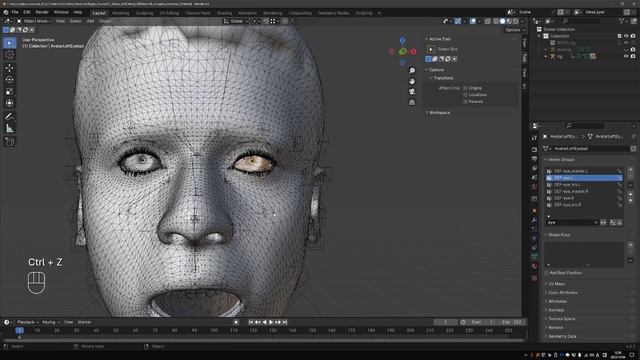
Task: Open the Texture properties tab icon
Action: point(534,278)
